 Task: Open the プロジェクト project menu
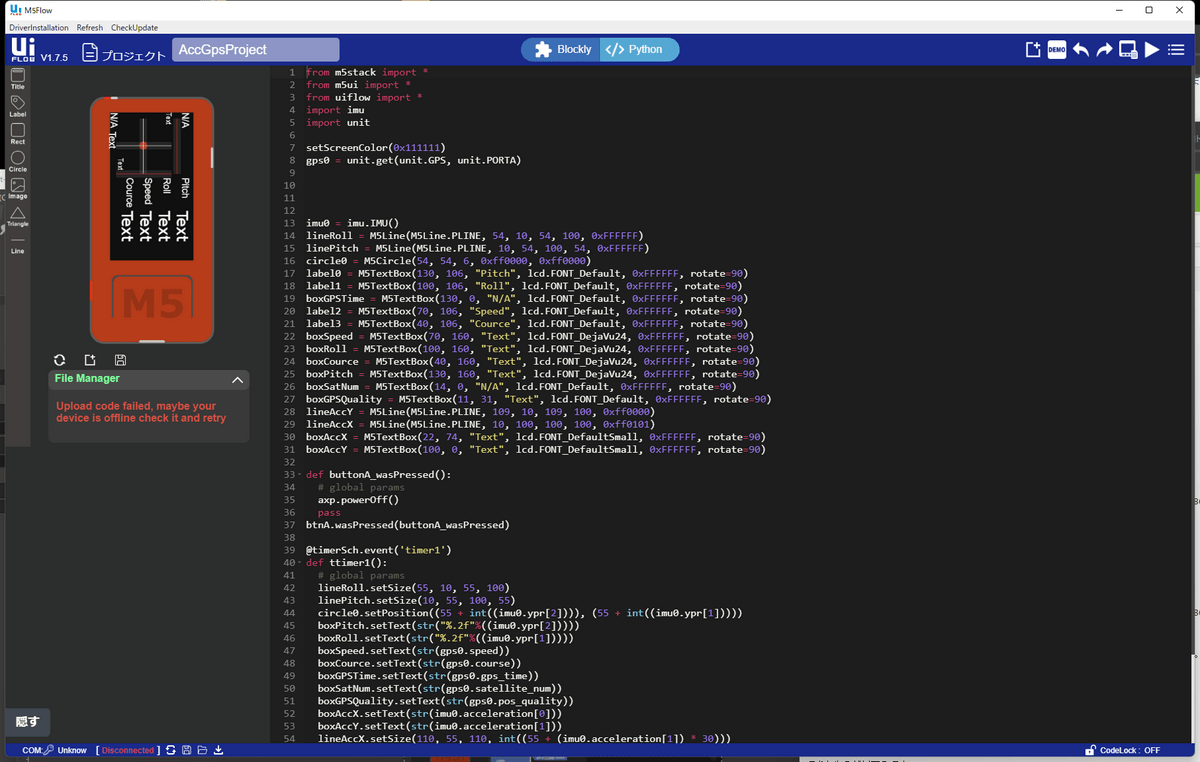pyautogui.click(x=124, y=53)
